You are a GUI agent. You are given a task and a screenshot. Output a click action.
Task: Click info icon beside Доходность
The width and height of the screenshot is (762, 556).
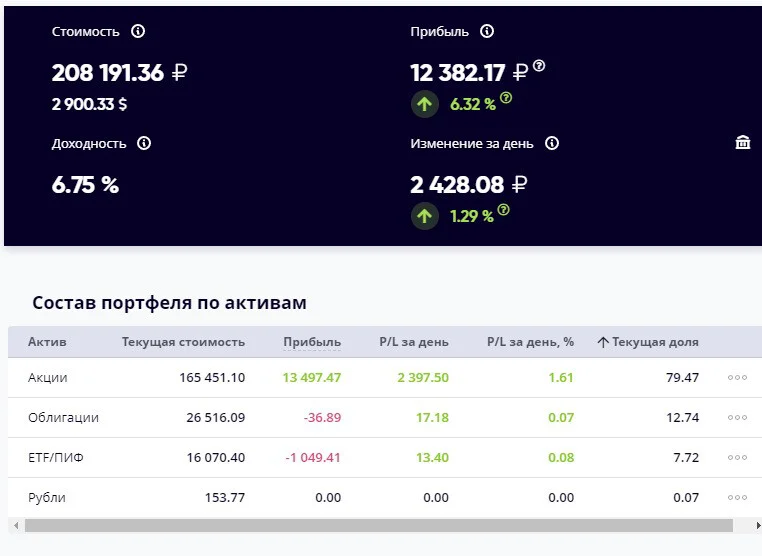[144, 143]
